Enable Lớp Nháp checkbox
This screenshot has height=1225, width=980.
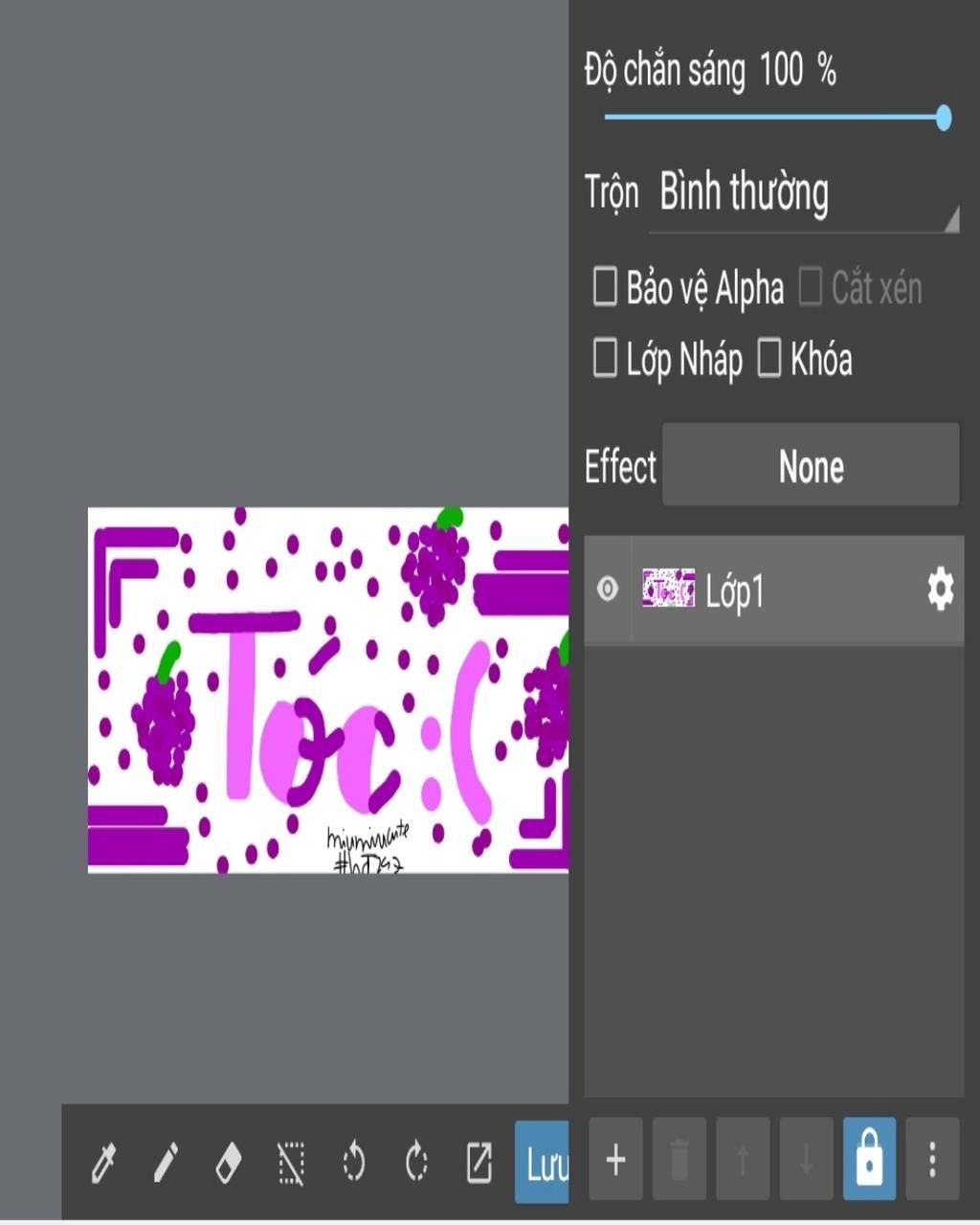tap(605, 359)
